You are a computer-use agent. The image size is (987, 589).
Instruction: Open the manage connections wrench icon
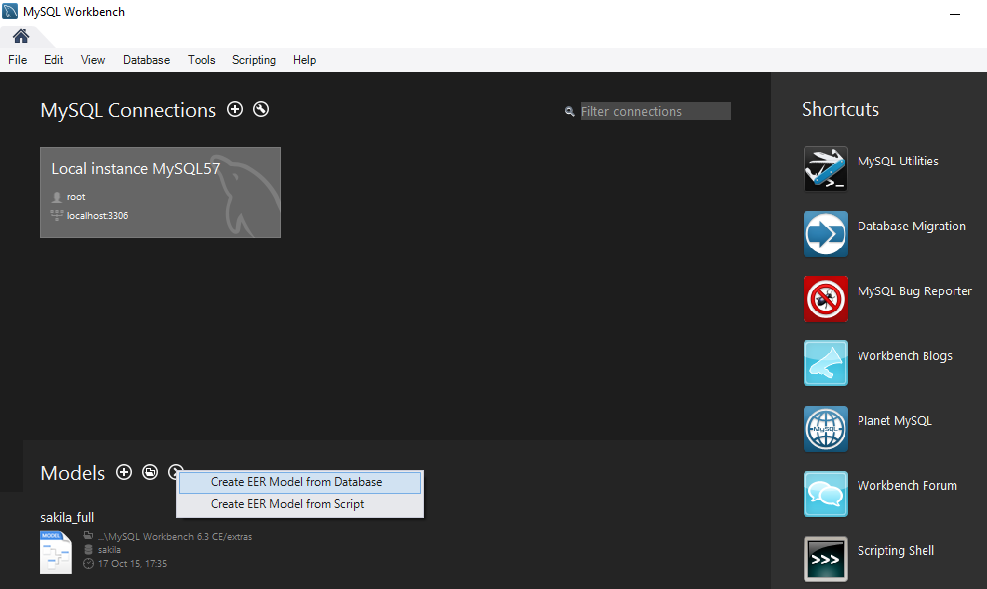point(261,109)
